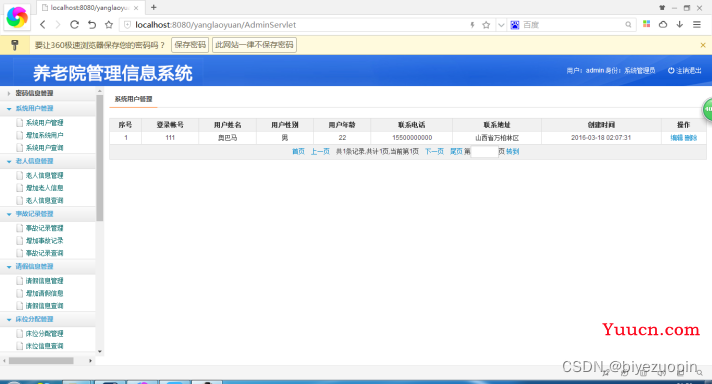This screenshot has height=384, width=712.
Task: Click the 联系电话 column header
Action: [x=411, y=125]
